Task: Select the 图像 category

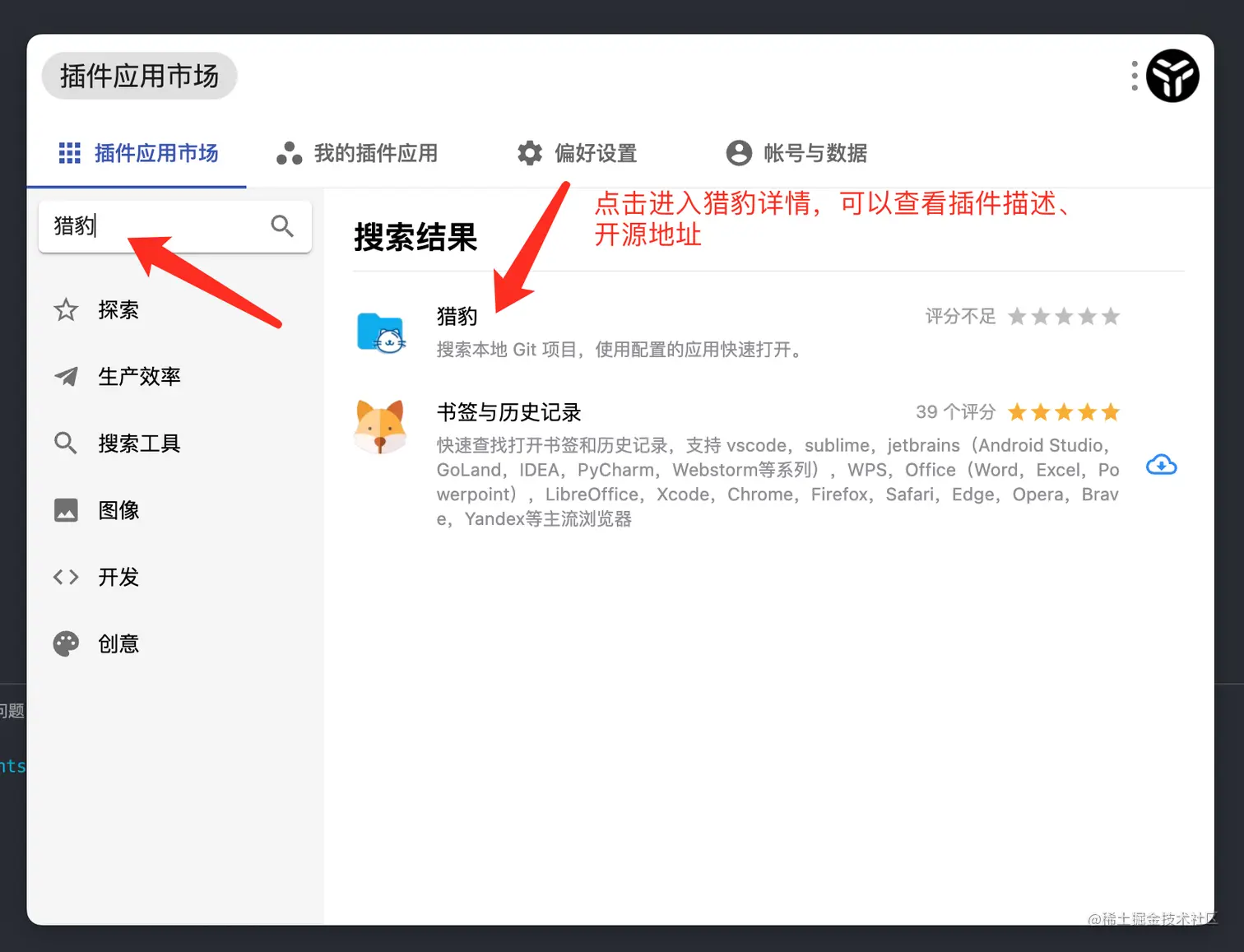Action: click(x=175, y=510)
